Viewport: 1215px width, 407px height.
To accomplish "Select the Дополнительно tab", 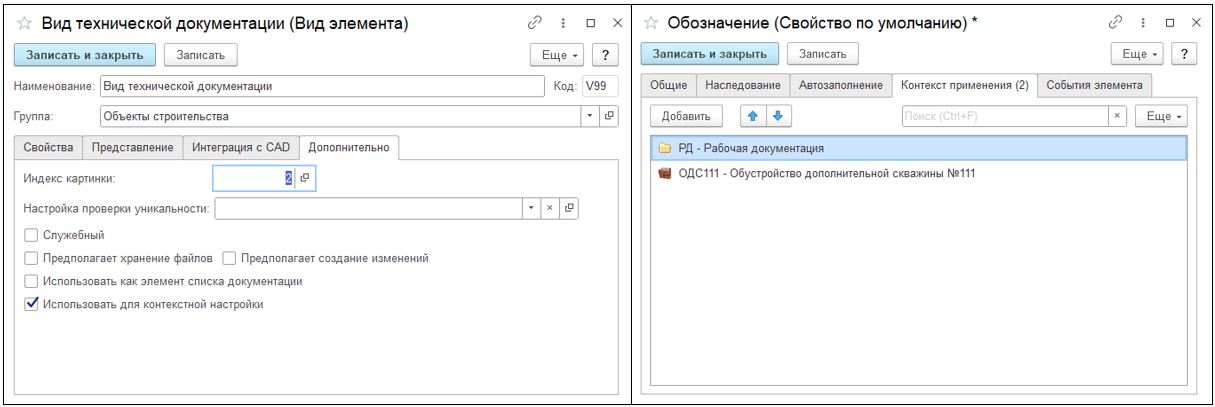I will click(x=349, y=147).
